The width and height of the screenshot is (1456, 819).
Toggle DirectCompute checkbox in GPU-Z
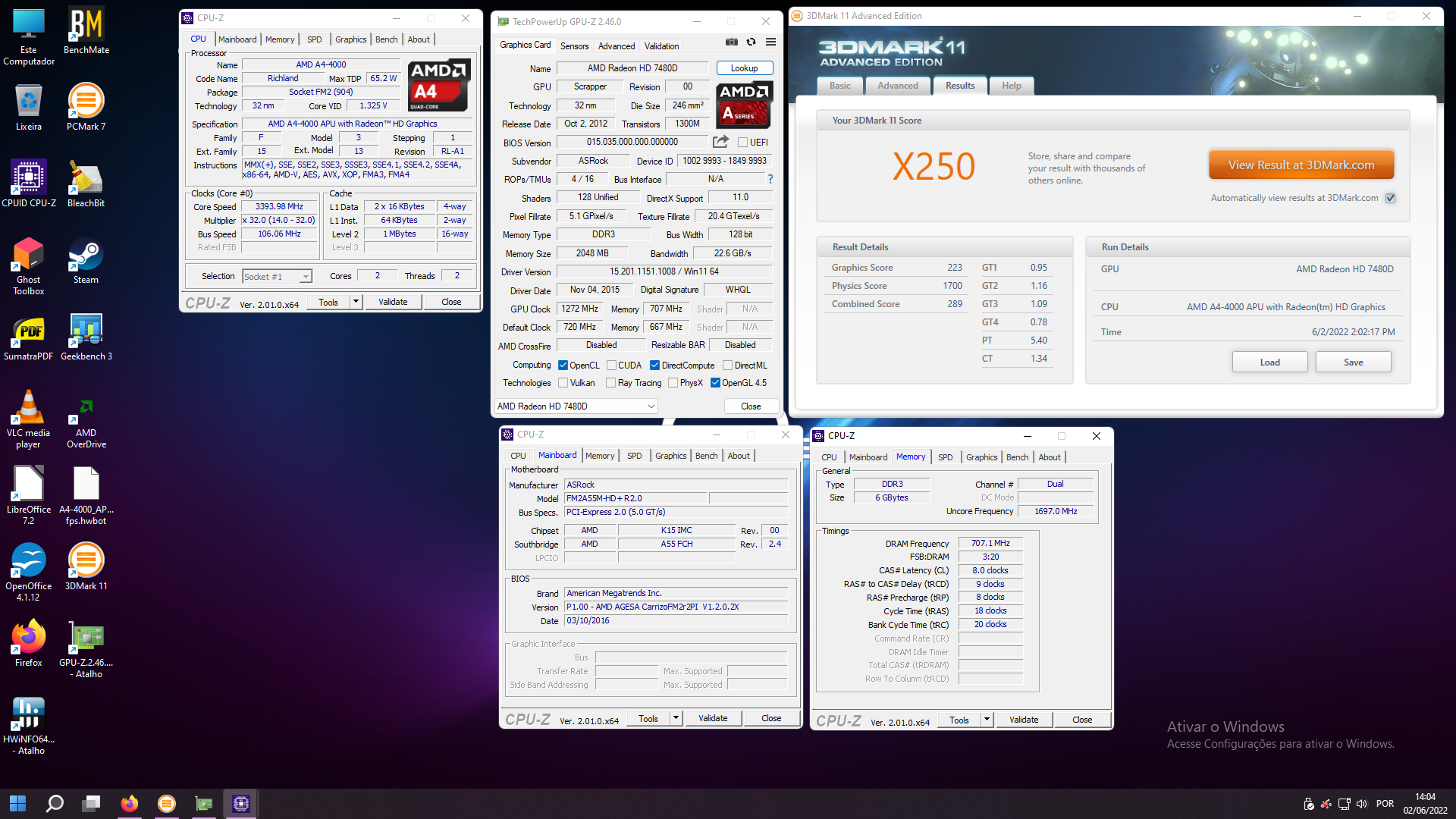[654, 366]
